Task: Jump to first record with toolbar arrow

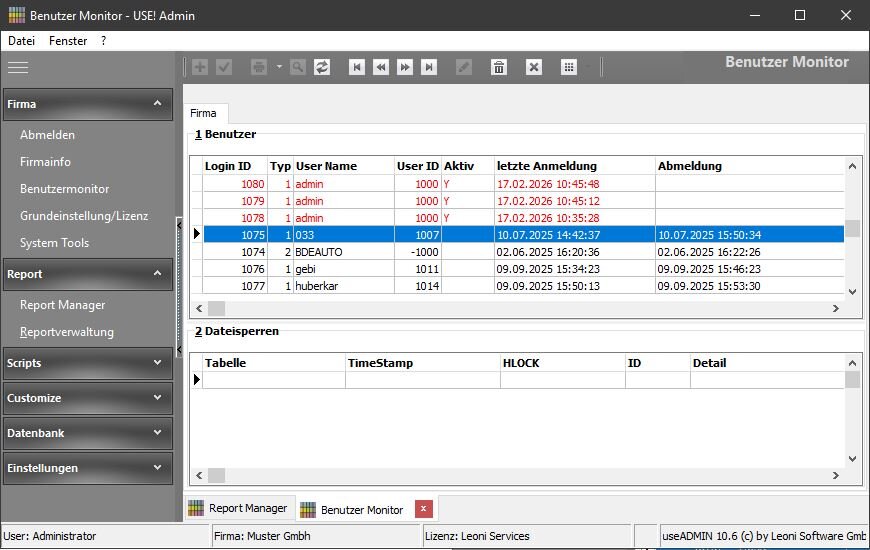Action: coord(356,67)
